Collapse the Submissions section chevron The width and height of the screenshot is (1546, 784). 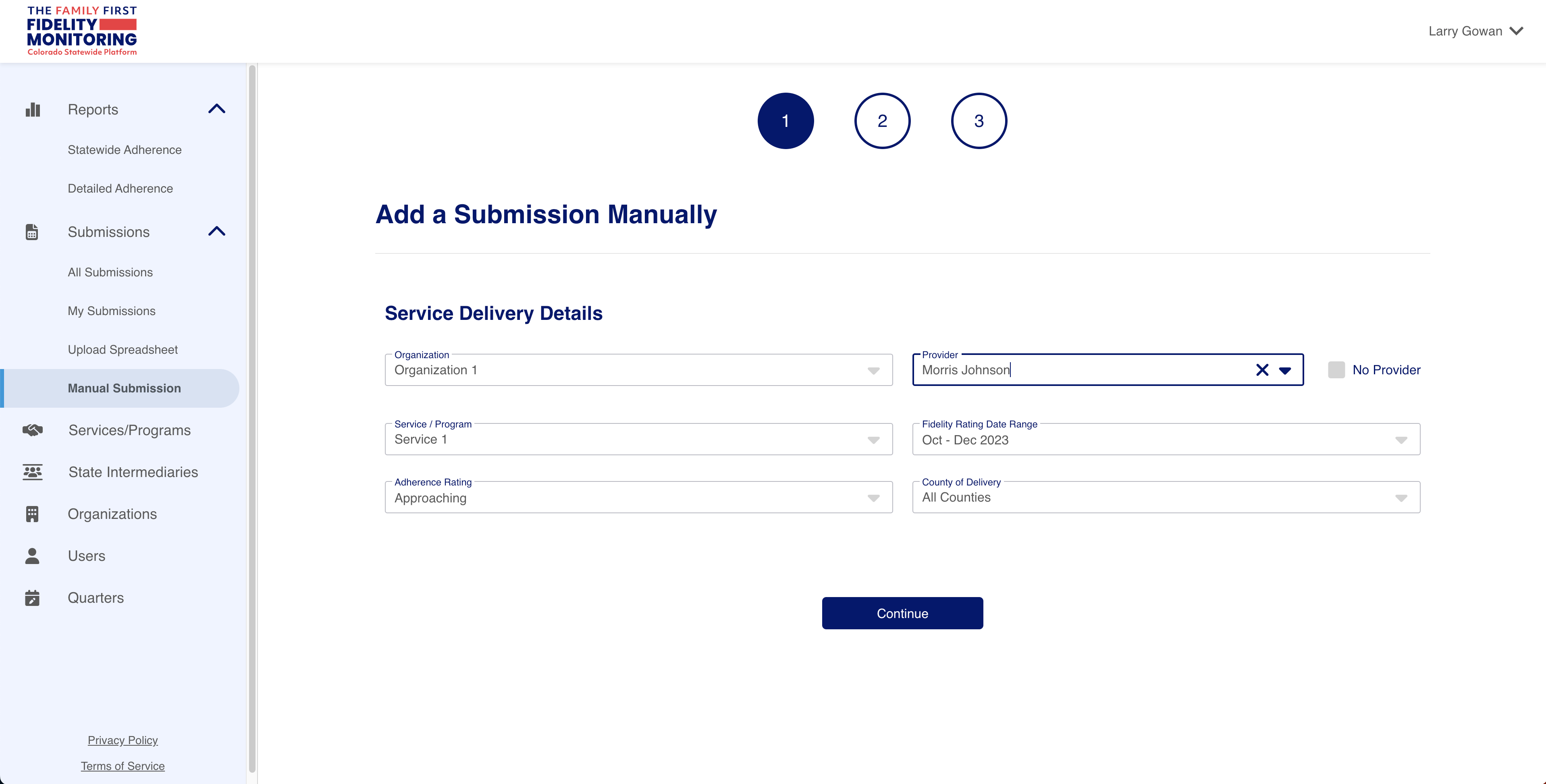217,232
